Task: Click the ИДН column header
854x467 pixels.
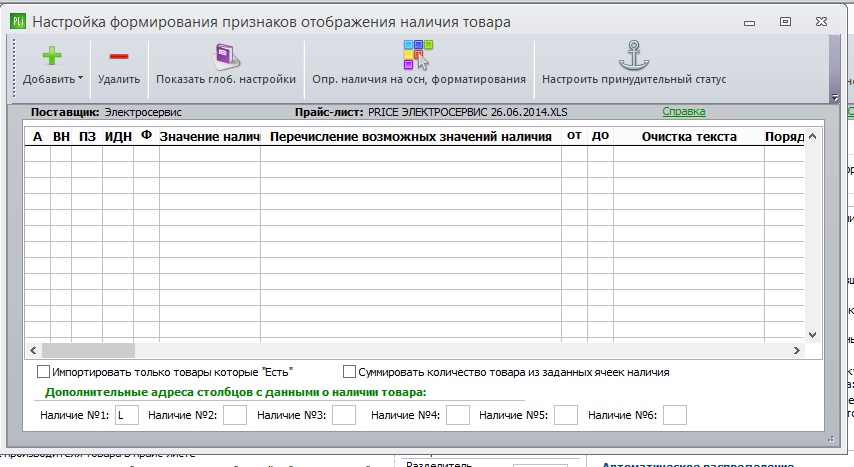Action: [x=118, y=136]
